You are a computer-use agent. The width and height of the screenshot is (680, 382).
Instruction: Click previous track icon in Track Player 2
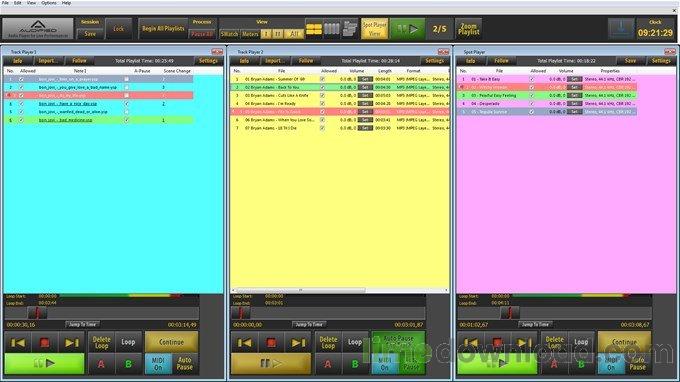(x=244, y=343)
